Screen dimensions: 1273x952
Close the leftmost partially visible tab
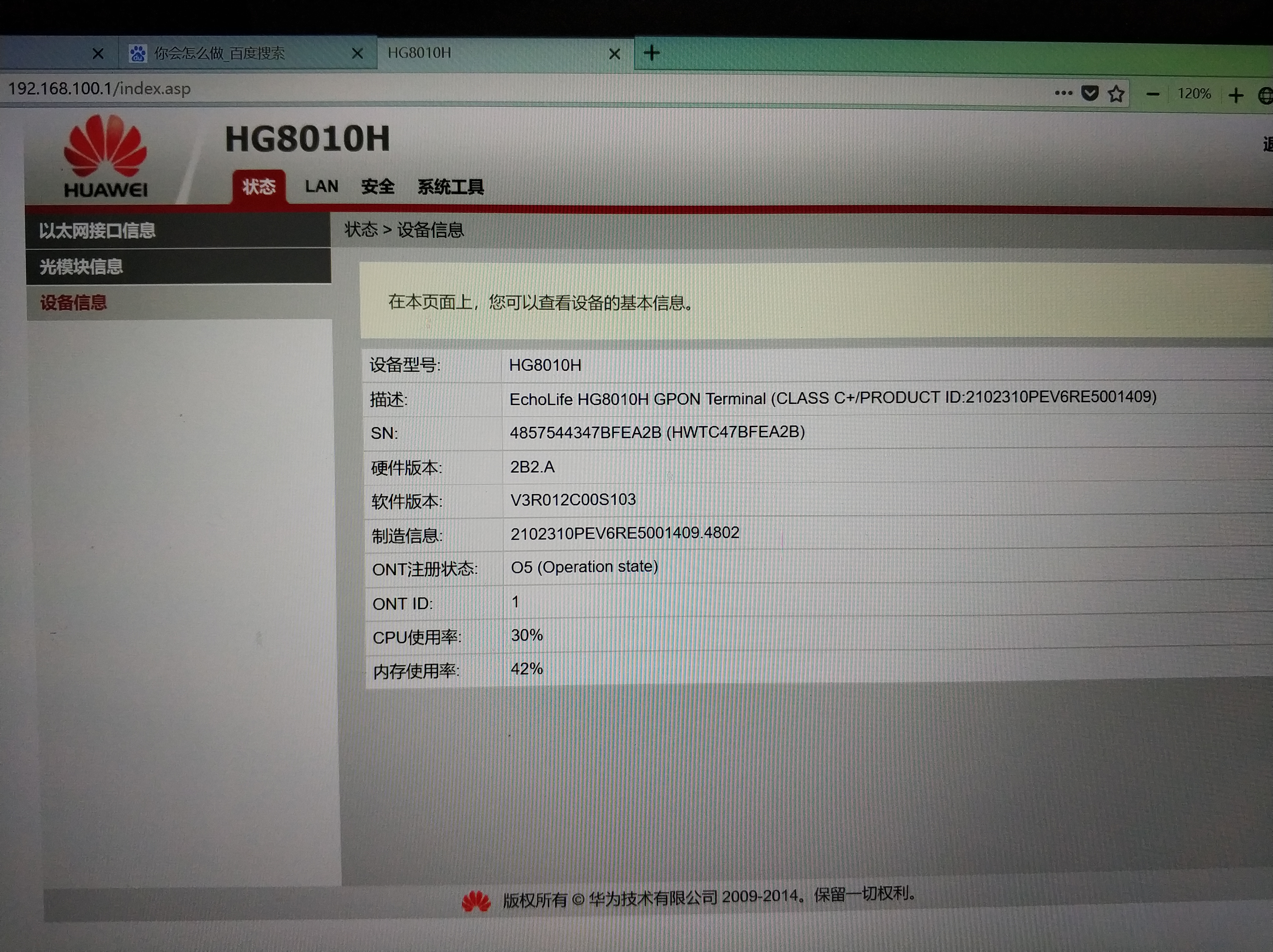[98, 54]
